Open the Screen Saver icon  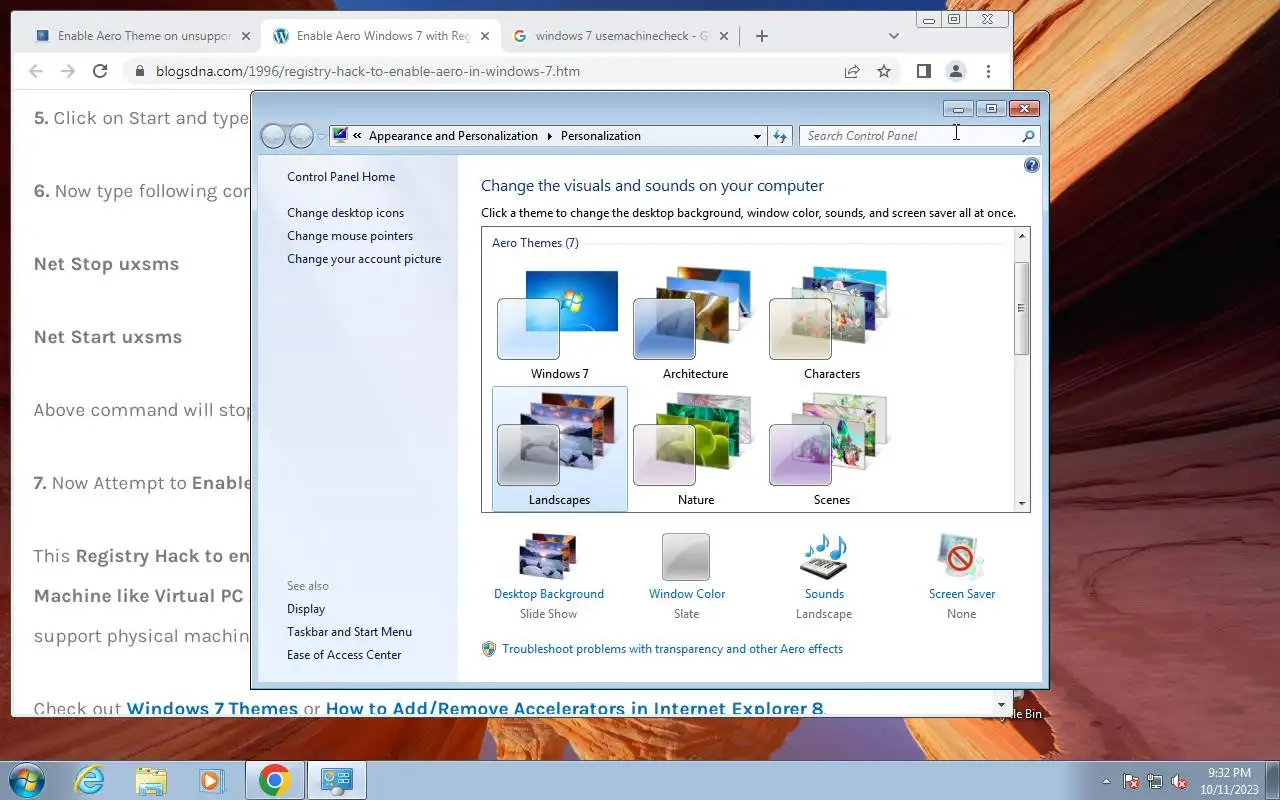961,556
